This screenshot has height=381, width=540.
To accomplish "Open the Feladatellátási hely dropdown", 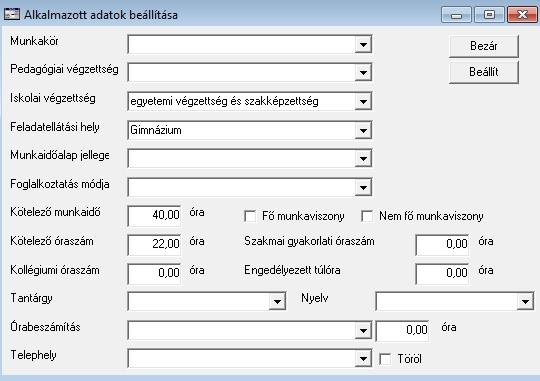I will coord(363,131).
